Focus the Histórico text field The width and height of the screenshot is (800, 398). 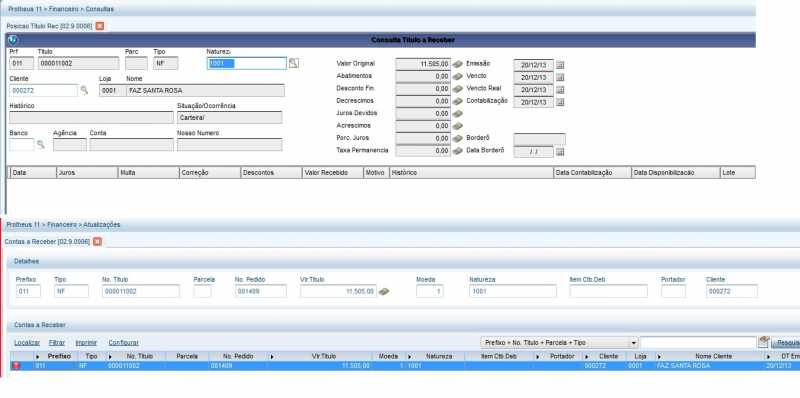click(91, 117)
